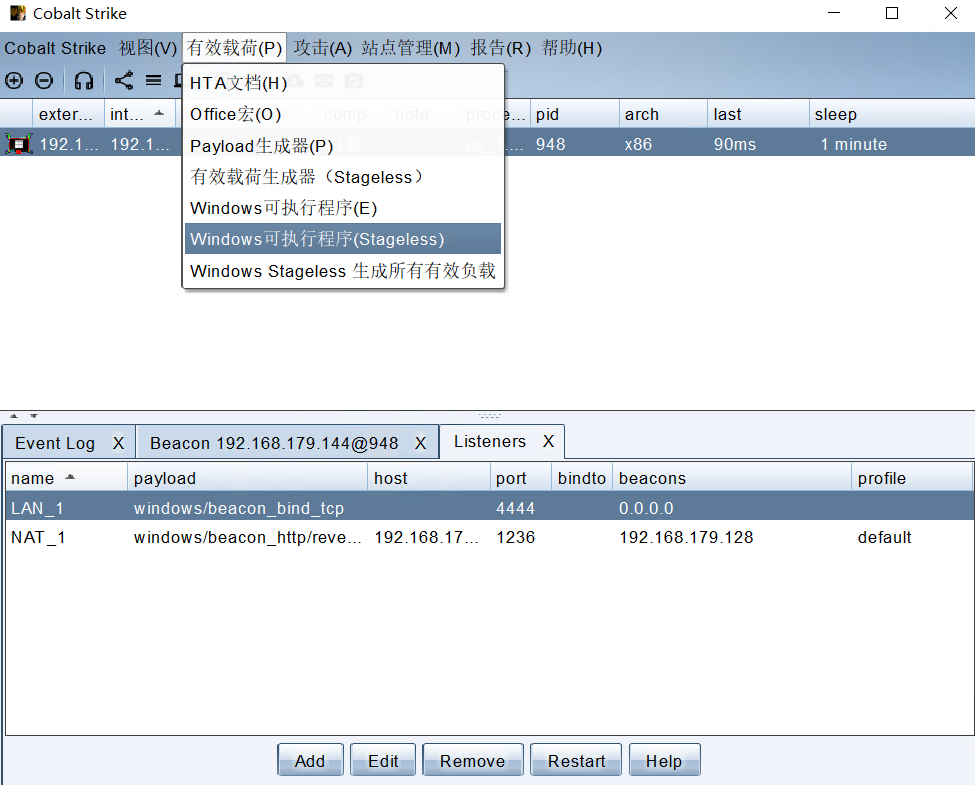Viewport: 975px width, 785px height.
Task: Click the compromised host beacon icon in the session row
Action: point(19,144)
